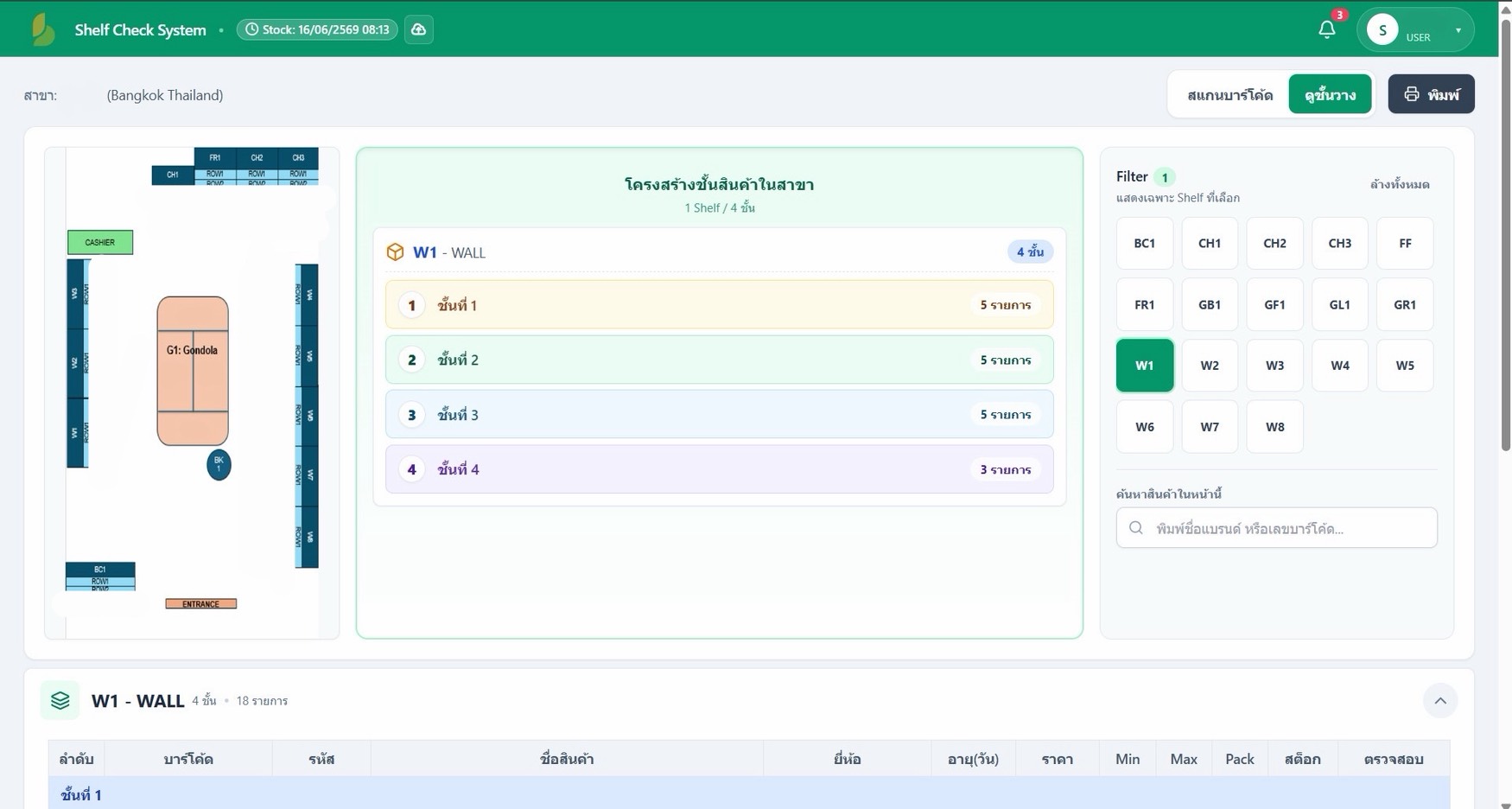Toggle the GR1 filter chip

[x=1405, y=304]
